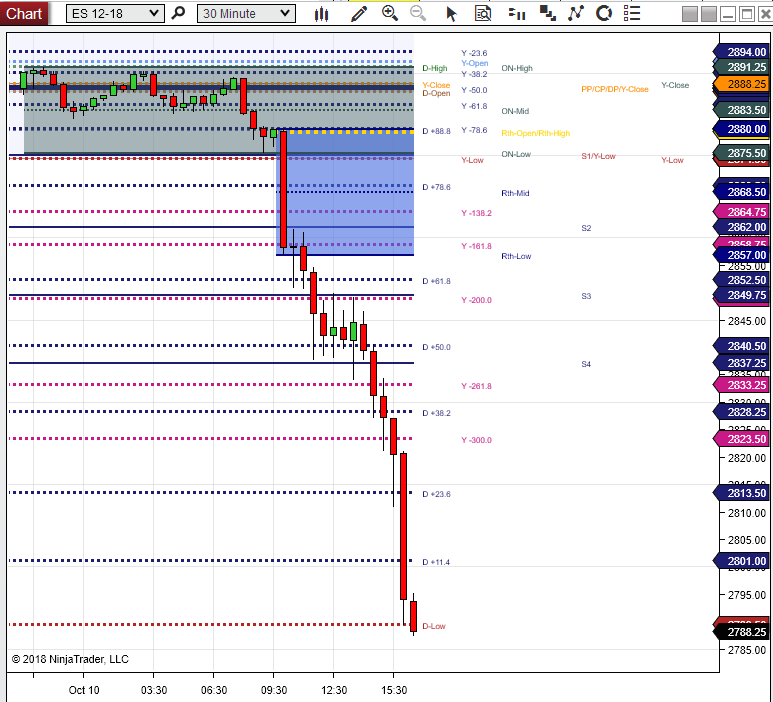Click the 2880.00 price marker
Image resolution: width=773 pixels, height=702 pixels.
tap(741, 129)
